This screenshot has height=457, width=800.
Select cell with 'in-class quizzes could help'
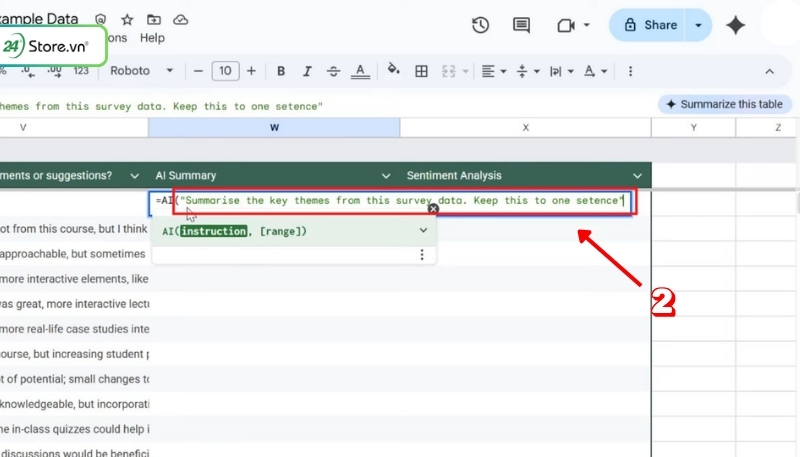tap(74, 429)
